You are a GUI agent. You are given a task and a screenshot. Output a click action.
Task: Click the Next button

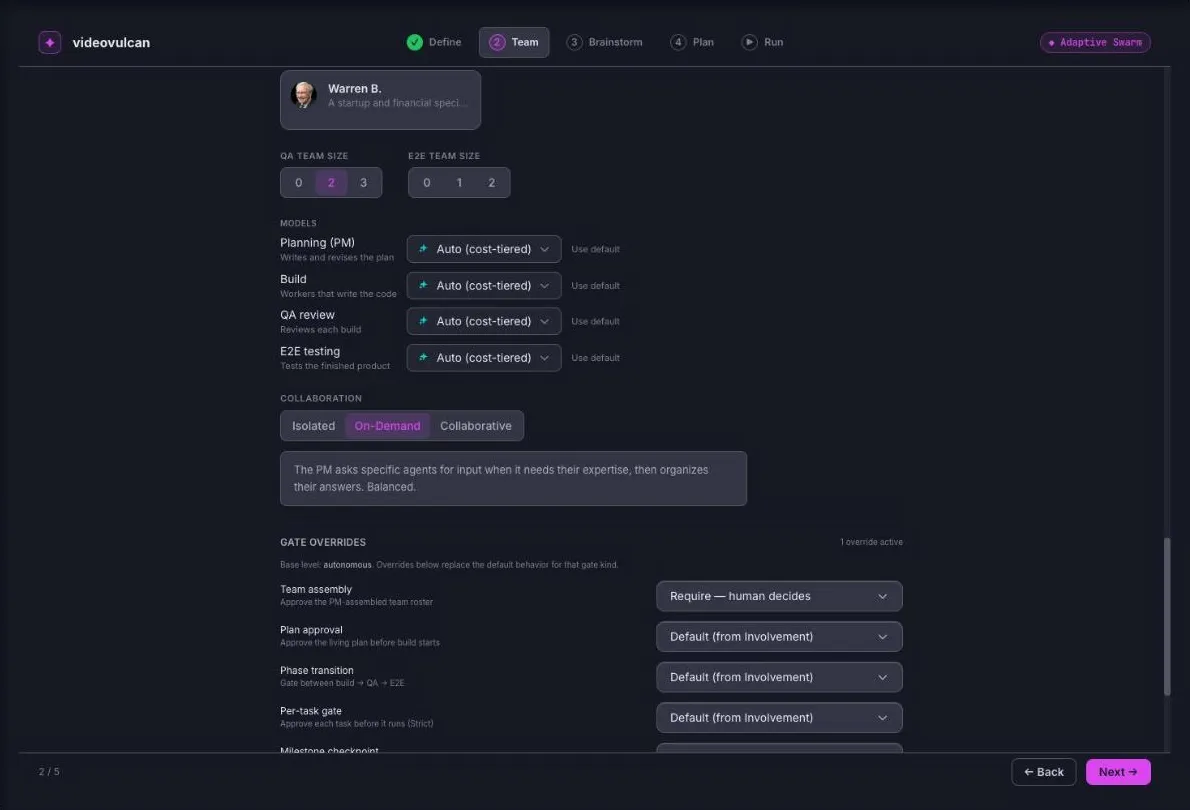(x=1118, y=772)
